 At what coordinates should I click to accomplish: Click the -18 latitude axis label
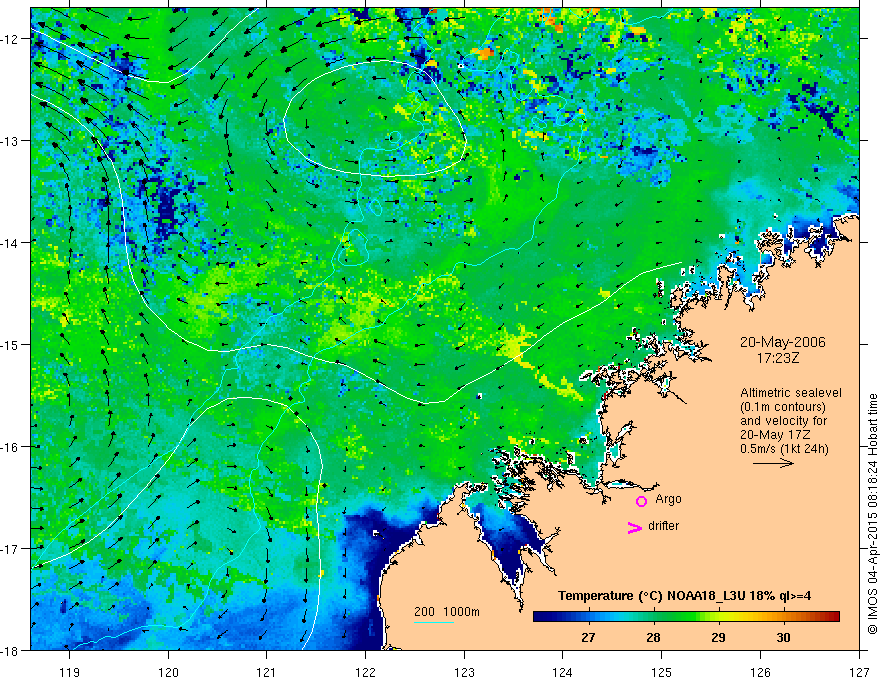(10, 651)
